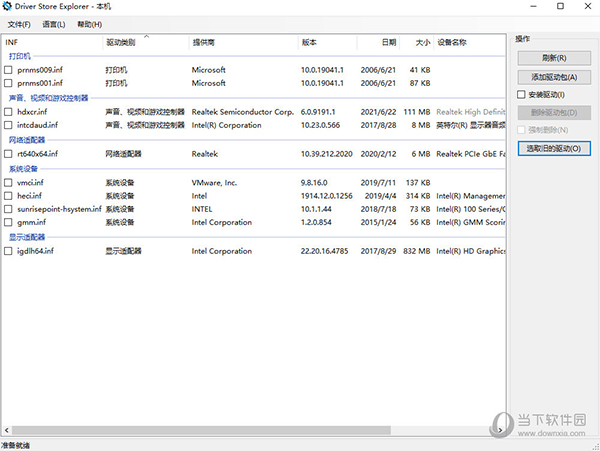
Task: Tick the hdxcr.inf Realtek driver checkbox
Action: (x=9, y=112)
